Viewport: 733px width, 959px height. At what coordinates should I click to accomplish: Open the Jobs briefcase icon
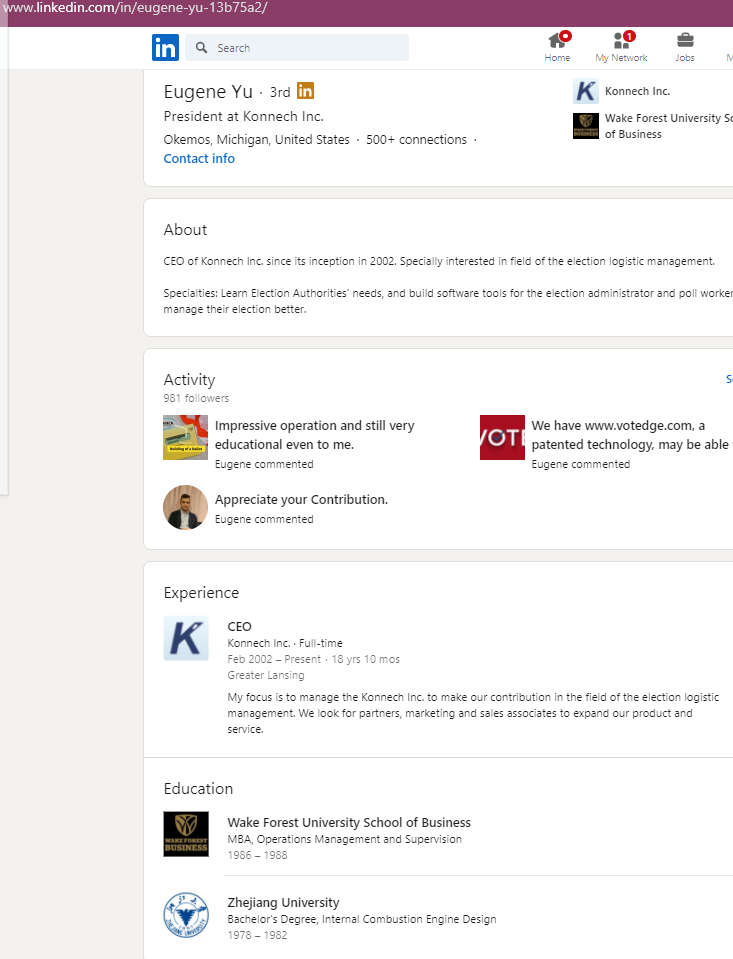685,40
